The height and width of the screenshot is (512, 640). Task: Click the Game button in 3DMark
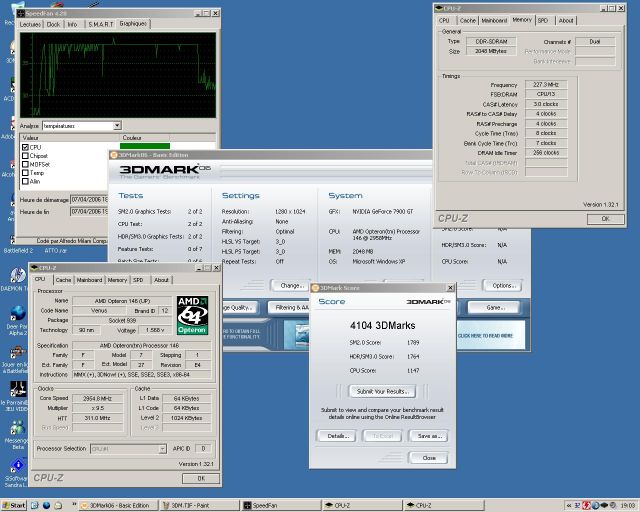[x=493, y=307]
